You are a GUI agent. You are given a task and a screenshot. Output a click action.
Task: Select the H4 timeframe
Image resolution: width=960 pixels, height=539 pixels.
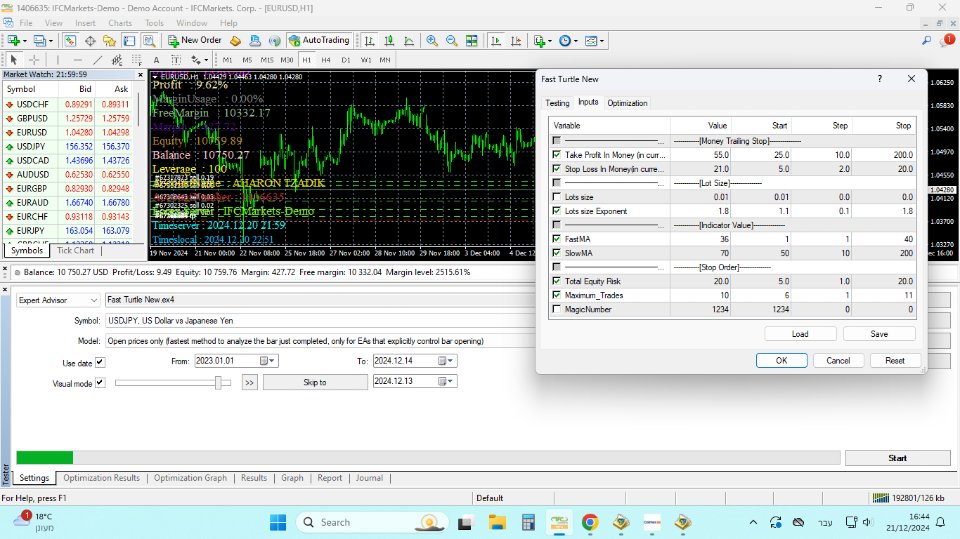[326, 59]
